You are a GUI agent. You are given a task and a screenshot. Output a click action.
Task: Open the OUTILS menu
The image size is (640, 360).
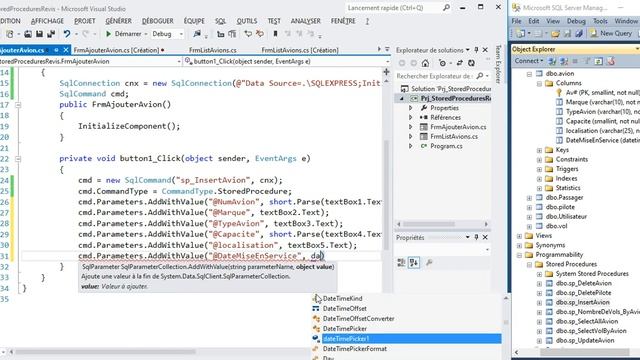pyautogui.click(x=247, y=21)
